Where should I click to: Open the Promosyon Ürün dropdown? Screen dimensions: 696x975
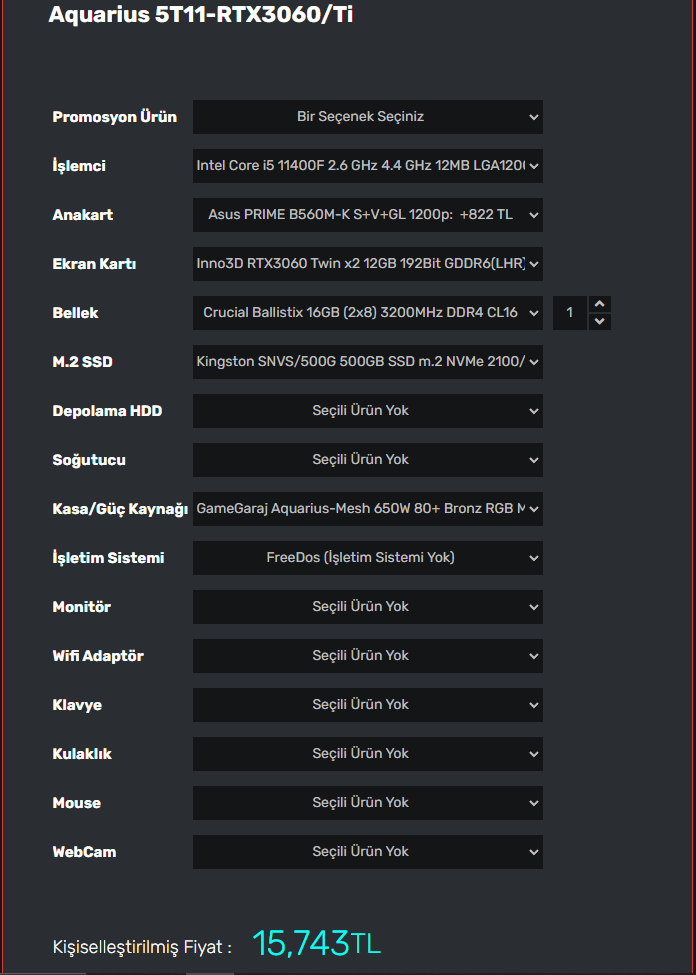click(x=367, y=117)
